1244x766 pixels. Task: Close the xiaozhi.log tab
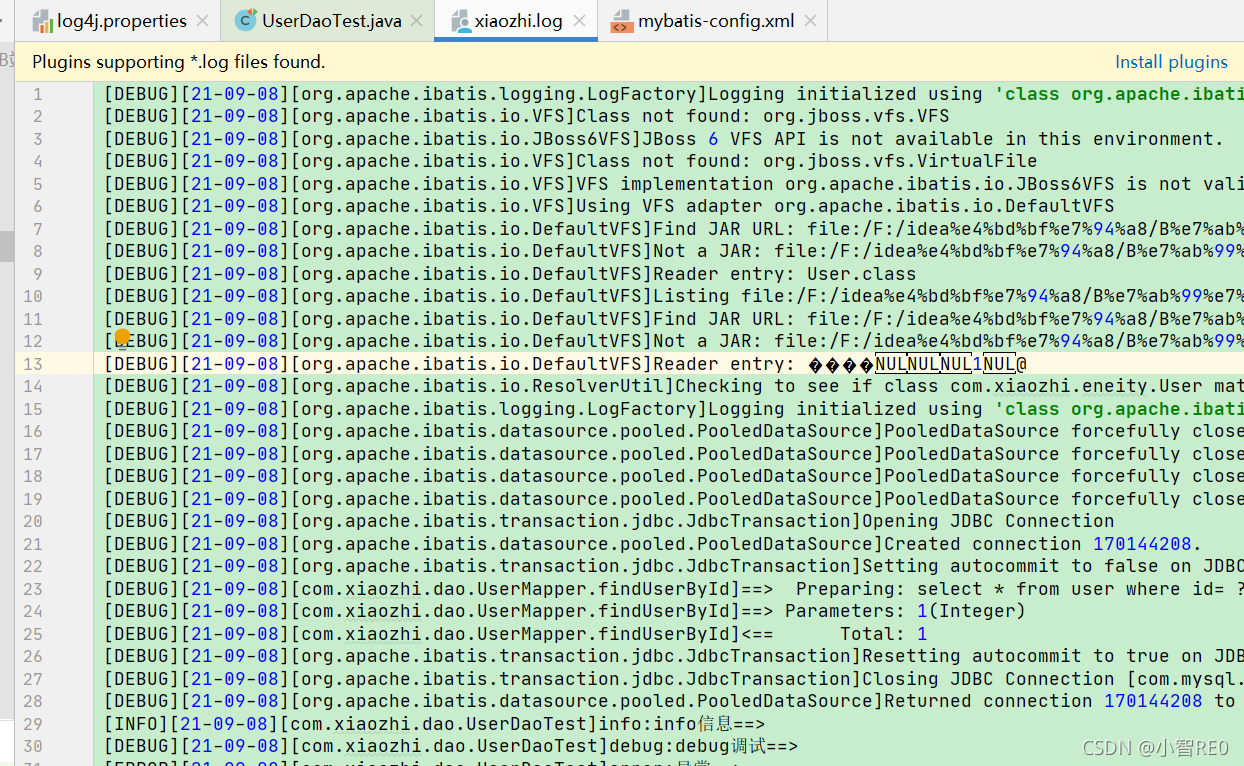click(x=579, y=21)
